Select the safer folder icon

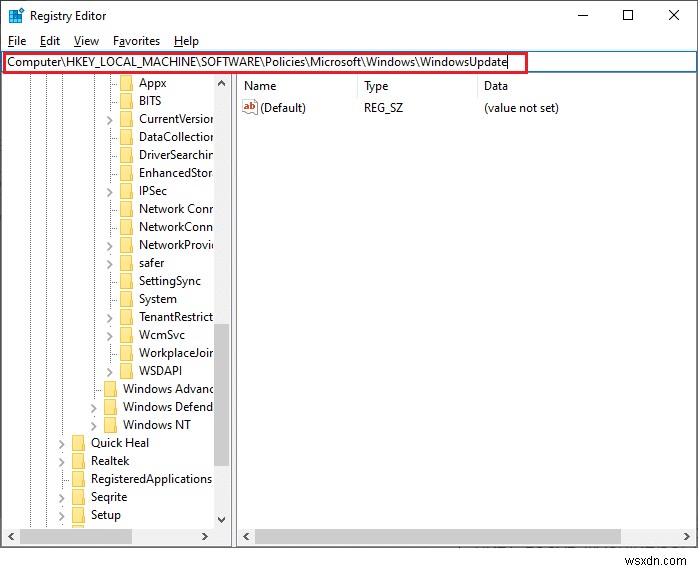tap(126, 263)
